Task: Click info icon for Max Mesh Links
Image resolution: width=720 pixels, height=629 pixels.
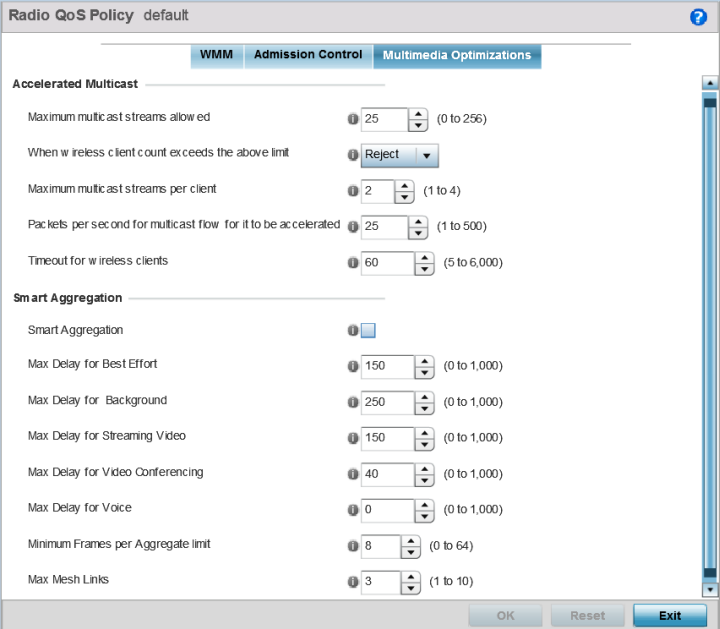Action: point(353,582)
